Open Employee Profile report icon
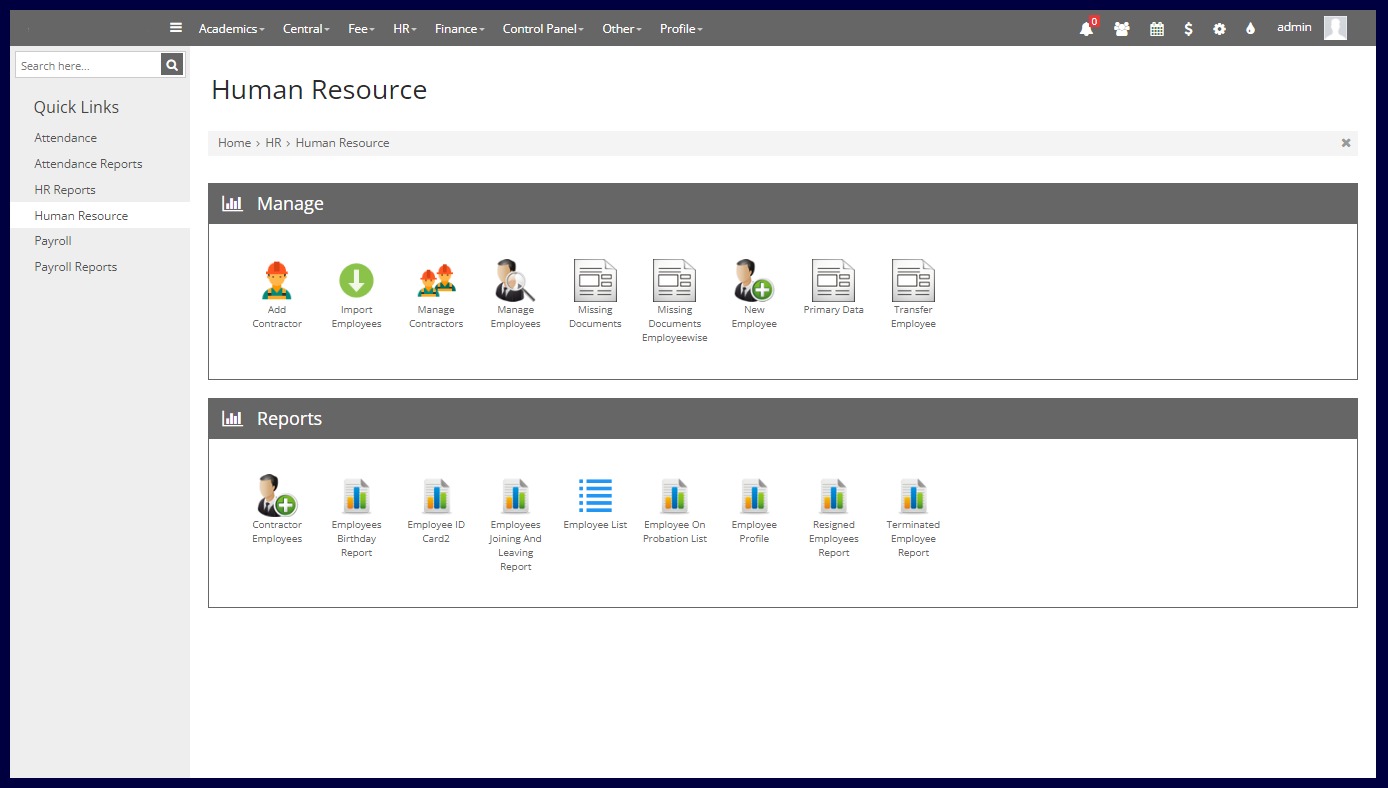The image size is (1388, 788). (x=754, y=496)
